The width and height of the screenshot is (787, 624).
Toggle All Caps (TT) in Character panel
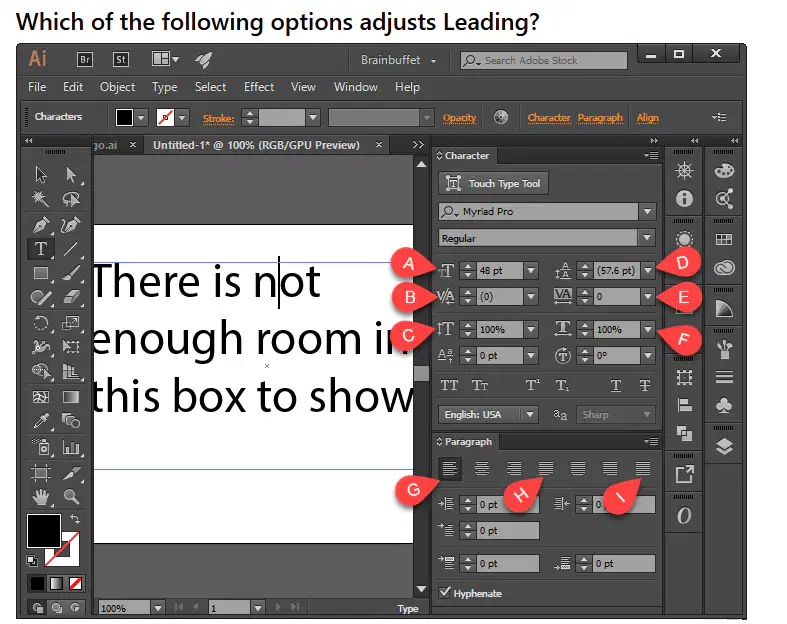(x=449, y=386)
